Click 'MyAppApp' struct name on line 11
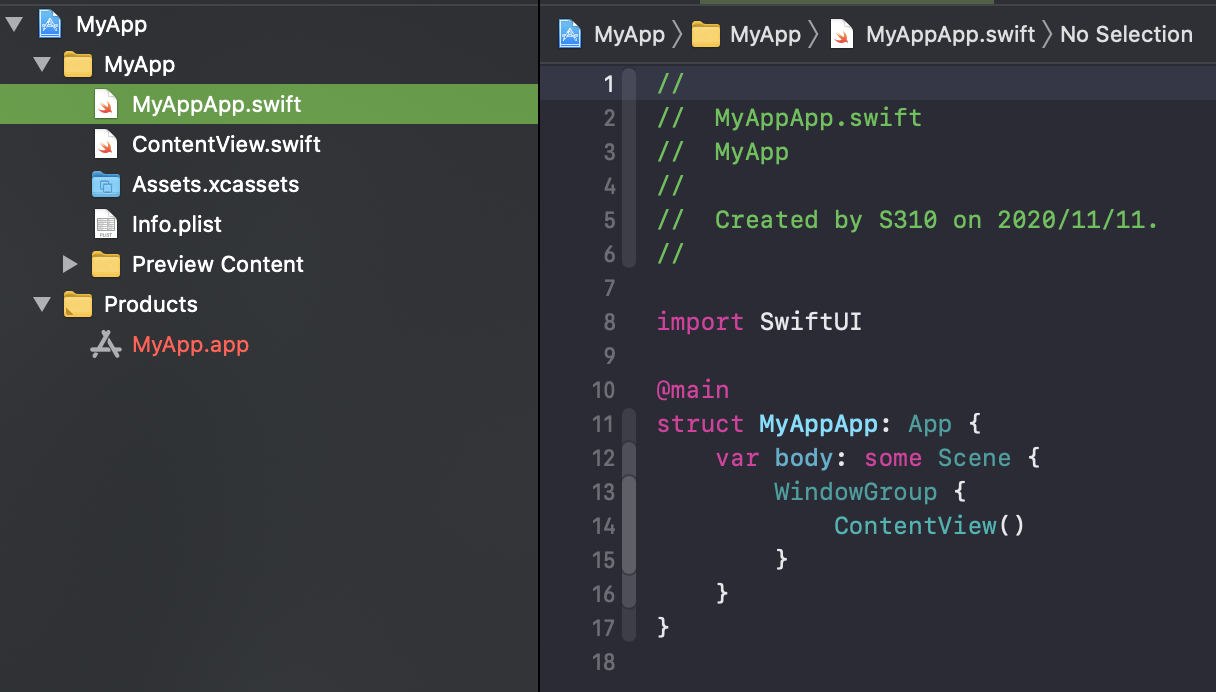Image resolution: width=1216 pixels, height=692 pixels. 818,424
